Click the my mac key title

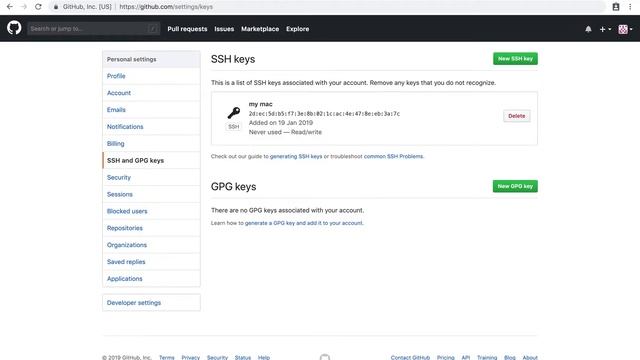pos(260,104)
